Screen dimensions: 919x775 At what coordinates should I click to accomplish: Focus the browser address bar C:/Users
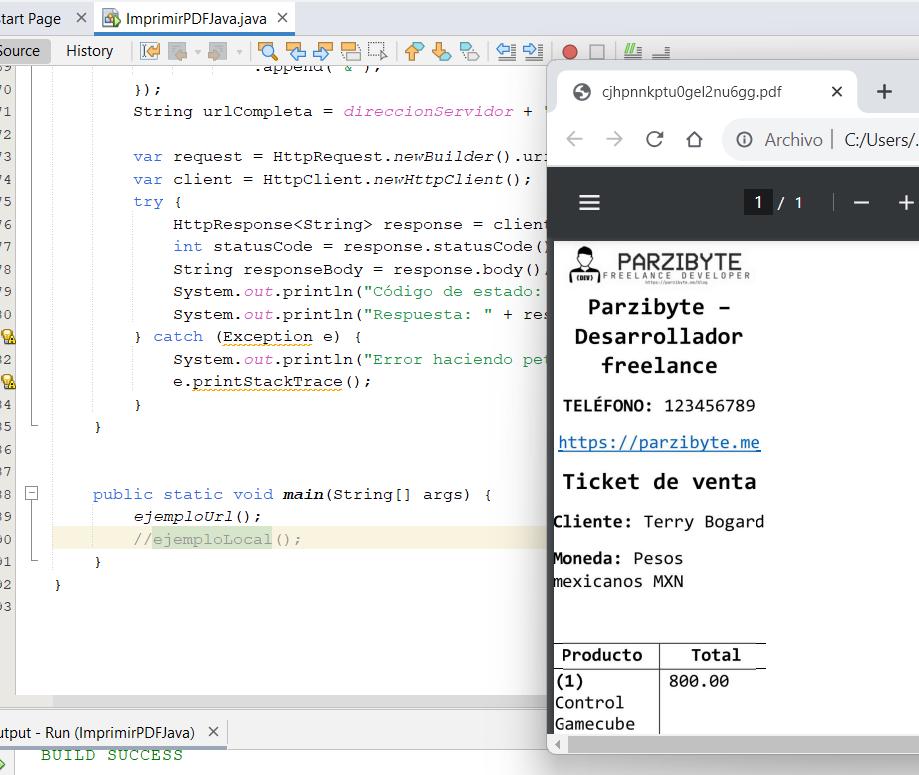click(881, 140)
